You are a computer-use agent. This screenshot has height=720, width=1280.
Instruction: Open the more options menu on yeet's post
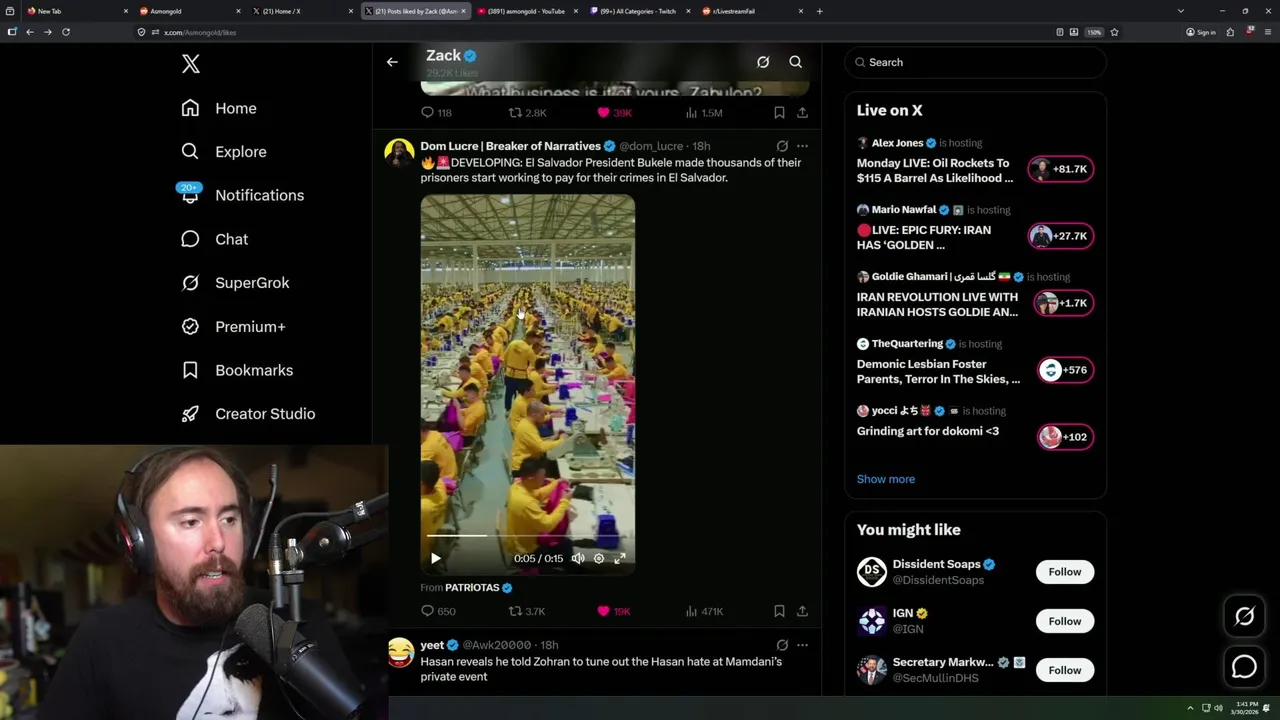click(802, 645)
